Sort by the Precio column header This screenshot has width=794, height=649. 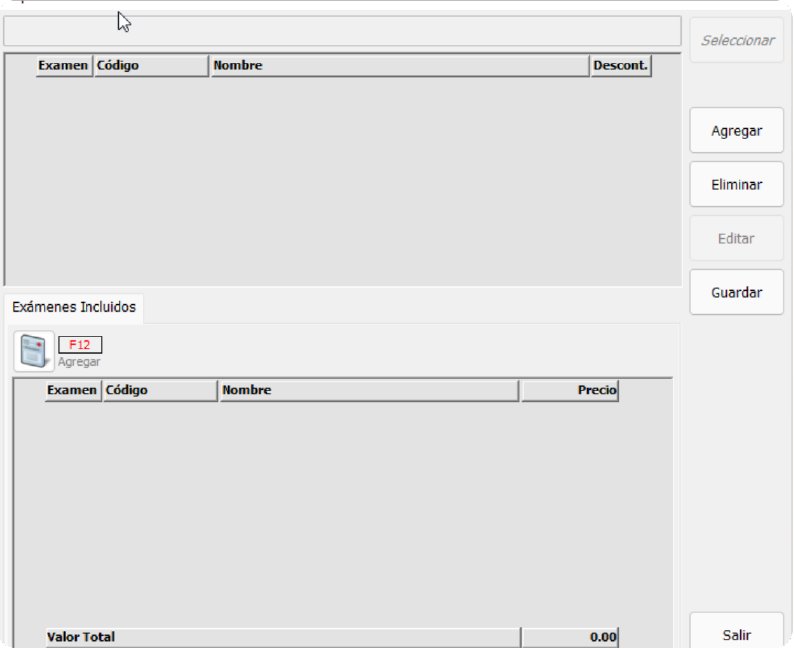[x=570, y=391]
